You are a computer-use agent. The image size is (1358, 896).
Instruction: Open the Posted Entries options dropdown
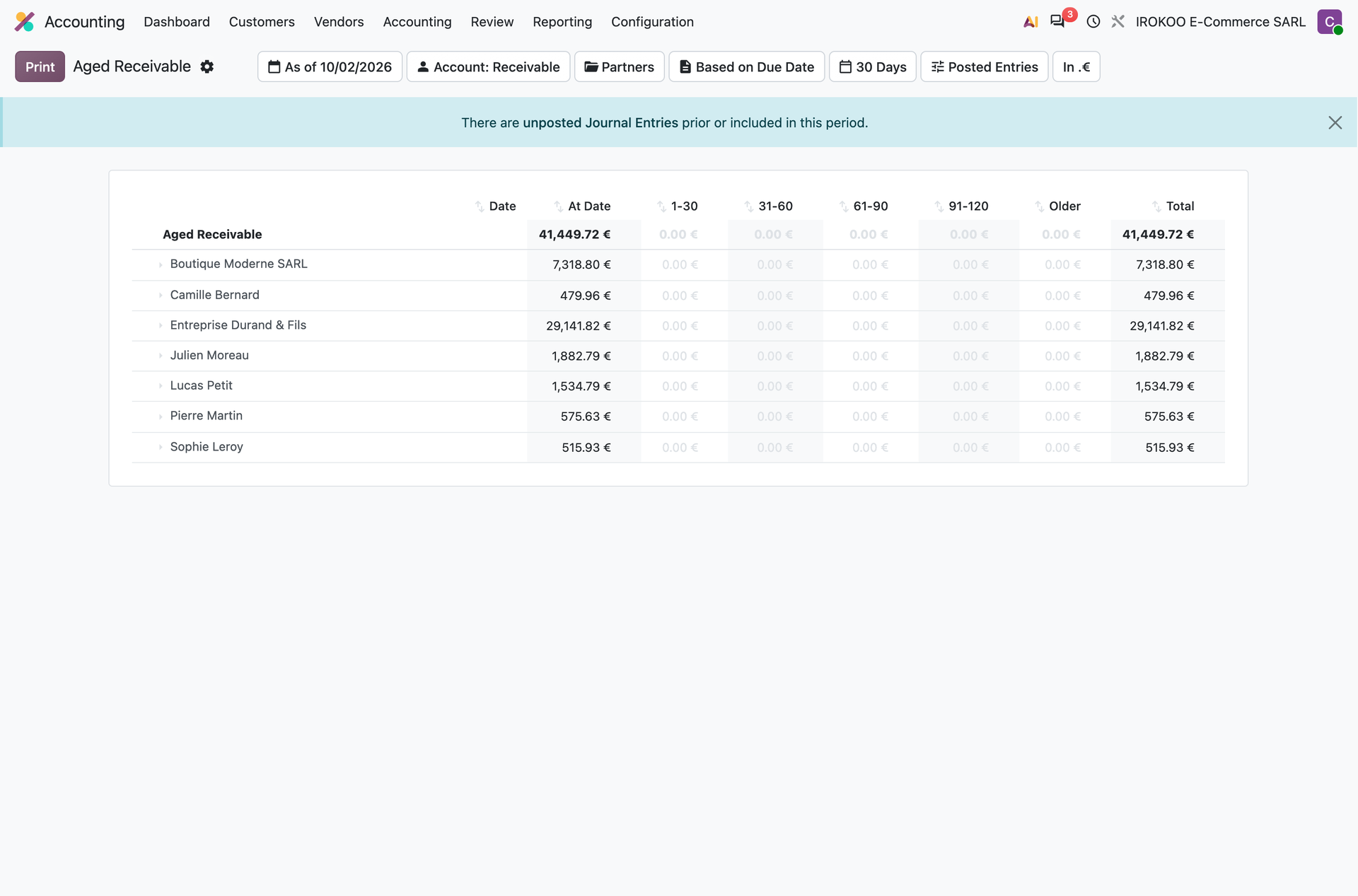pos(984,66)
